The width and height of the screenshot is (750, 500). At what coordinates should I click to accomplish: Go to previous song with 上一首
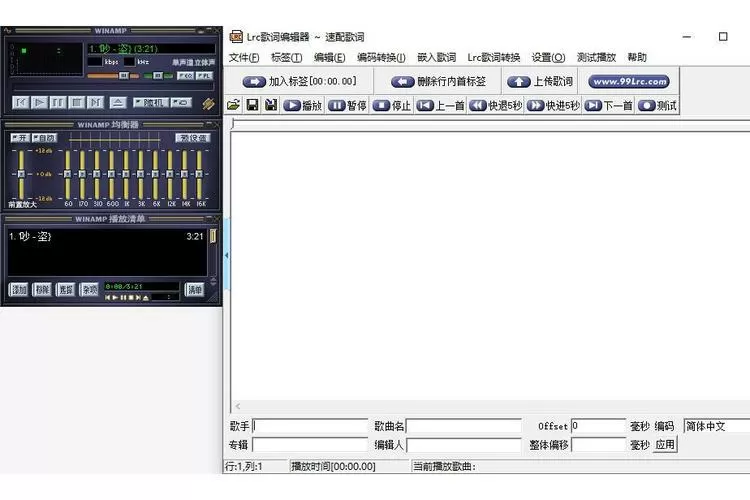pyautogui.click(x=441, y=105)
